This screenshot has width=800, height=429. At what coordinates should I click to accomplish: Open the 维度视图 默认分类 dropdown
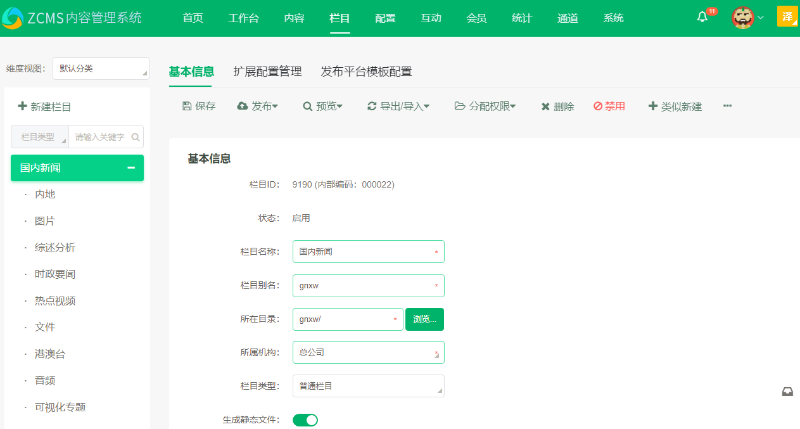[x=101, y=68]
